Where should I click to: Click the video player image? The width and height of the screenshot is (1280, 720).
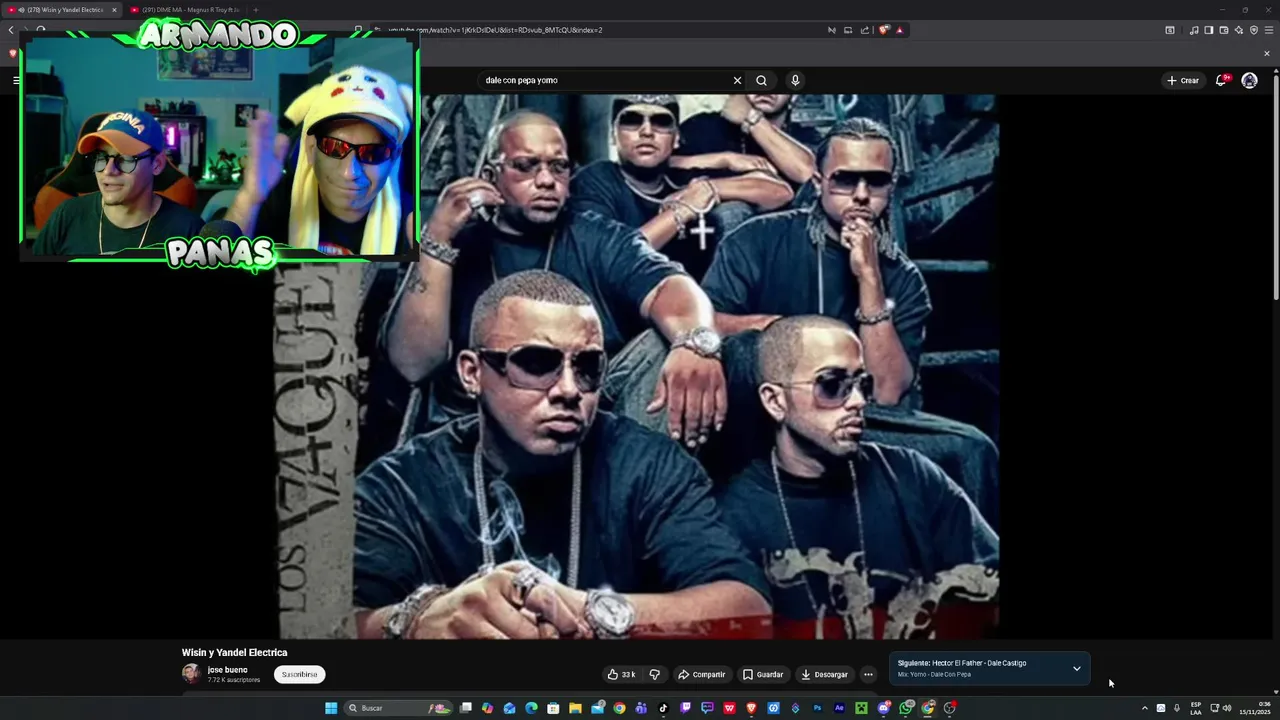[637, 366]
